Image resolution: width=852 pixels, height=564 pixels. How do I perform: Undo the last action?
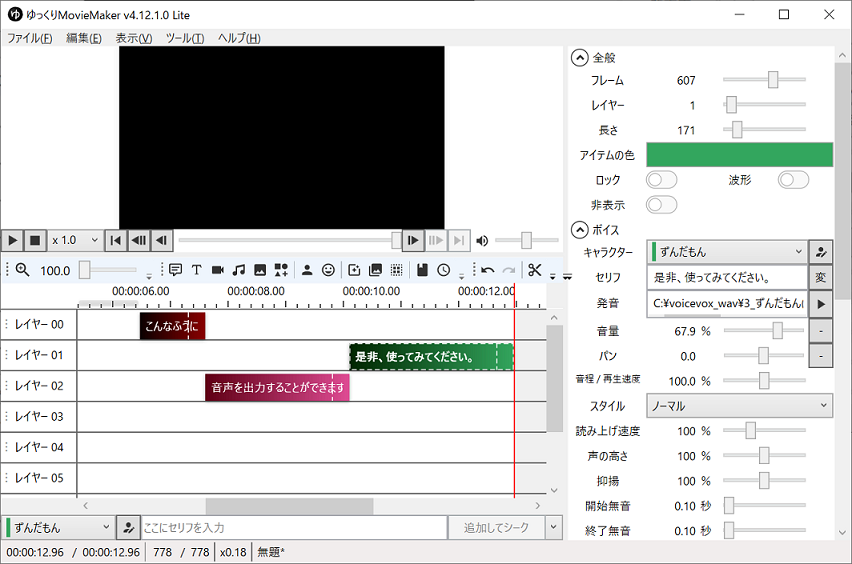coord(487,270)
